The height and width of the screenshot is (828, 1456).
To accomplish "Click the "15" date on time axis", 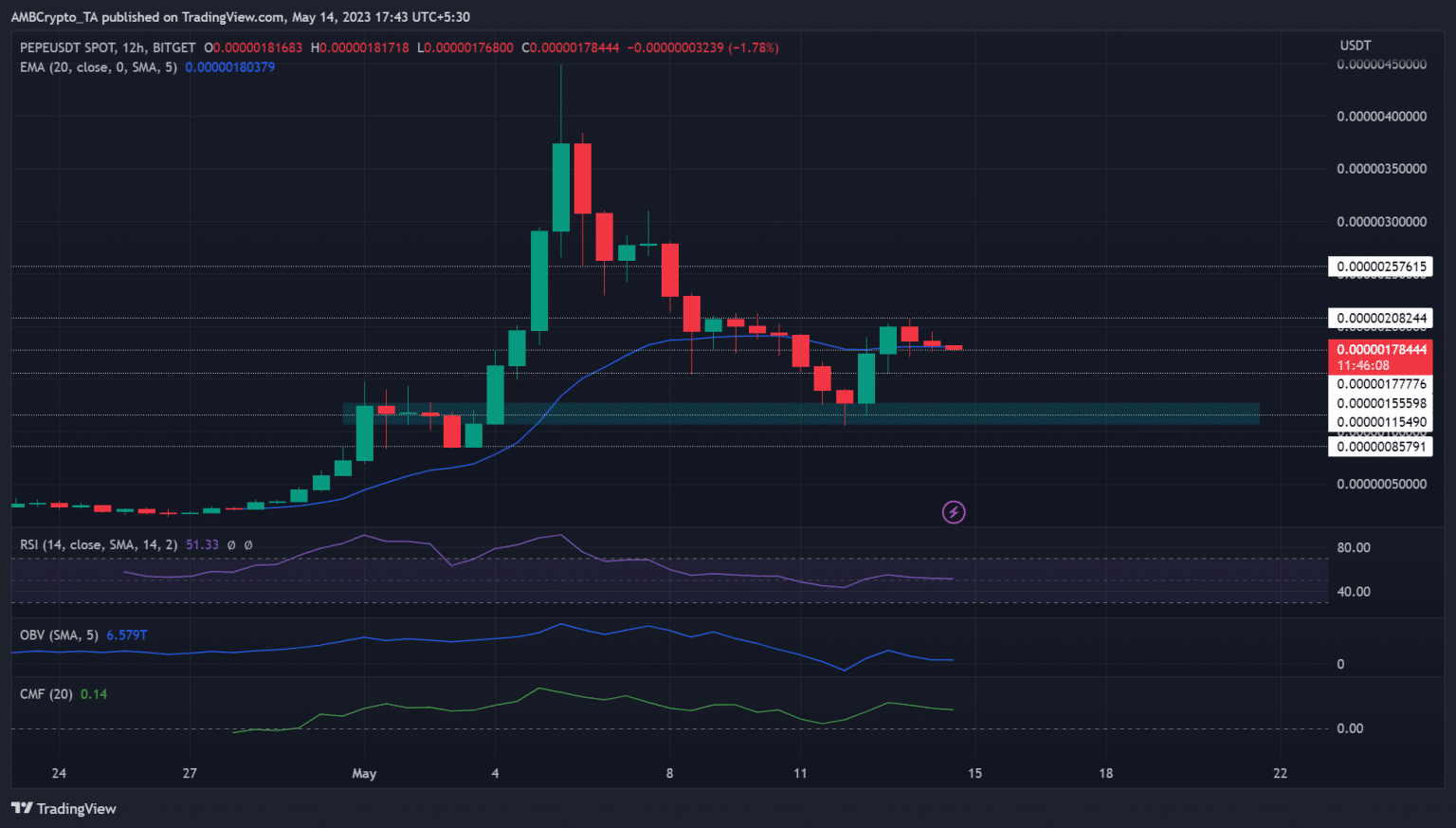I will pyautogui.click(x=974, y=774).
